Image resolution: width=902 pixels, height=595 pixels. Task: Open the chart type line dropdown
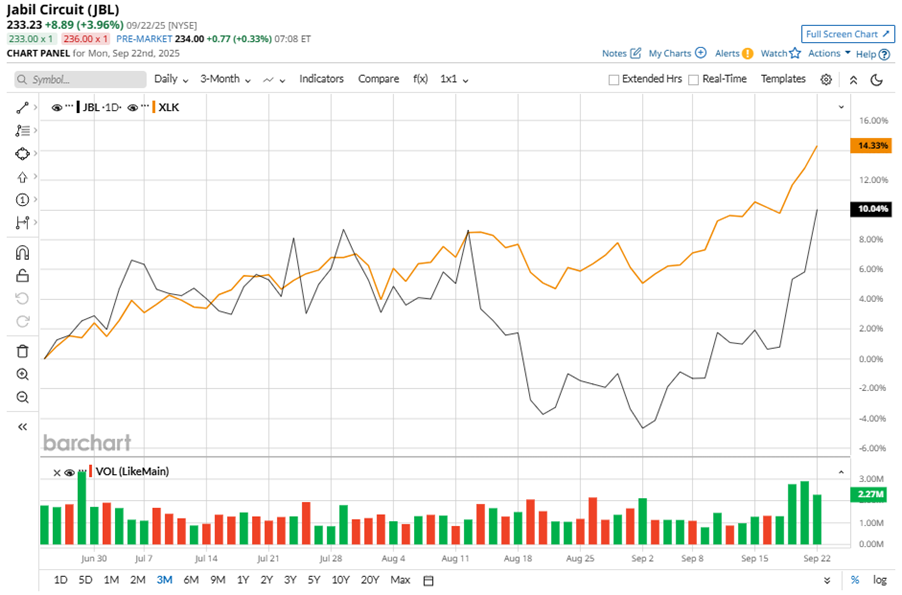click(274, 79)
